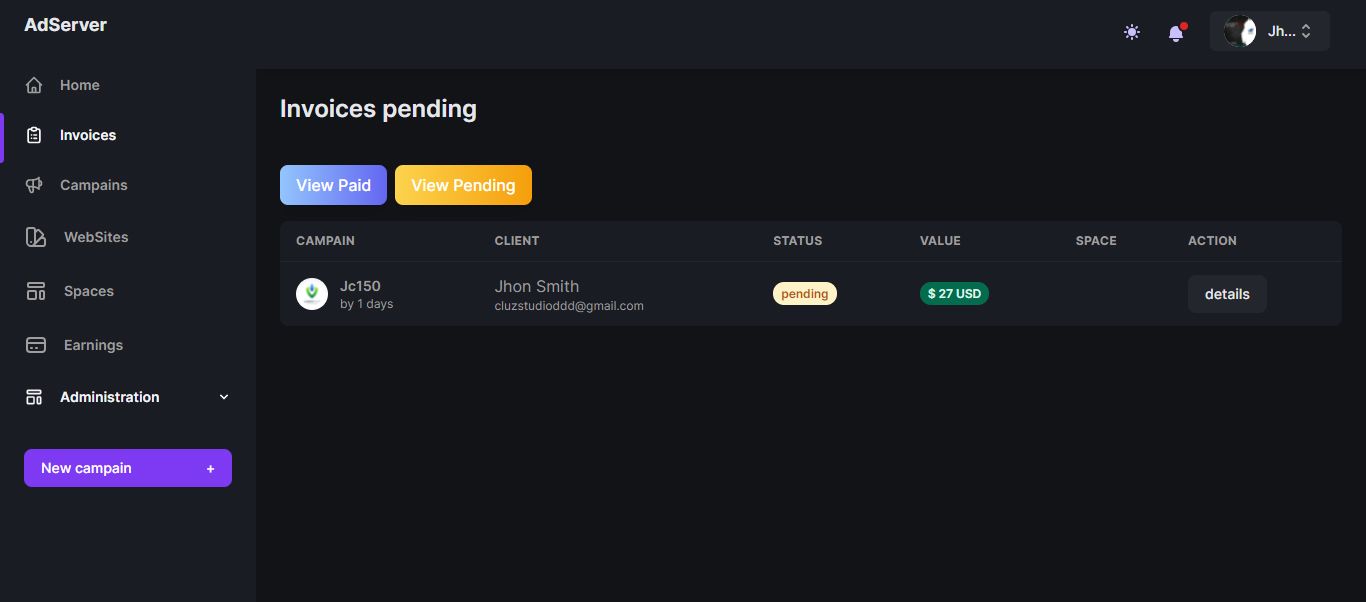Click the Campains megaphone icon
The image size is (1366, 602).
(x=34, y=185)
